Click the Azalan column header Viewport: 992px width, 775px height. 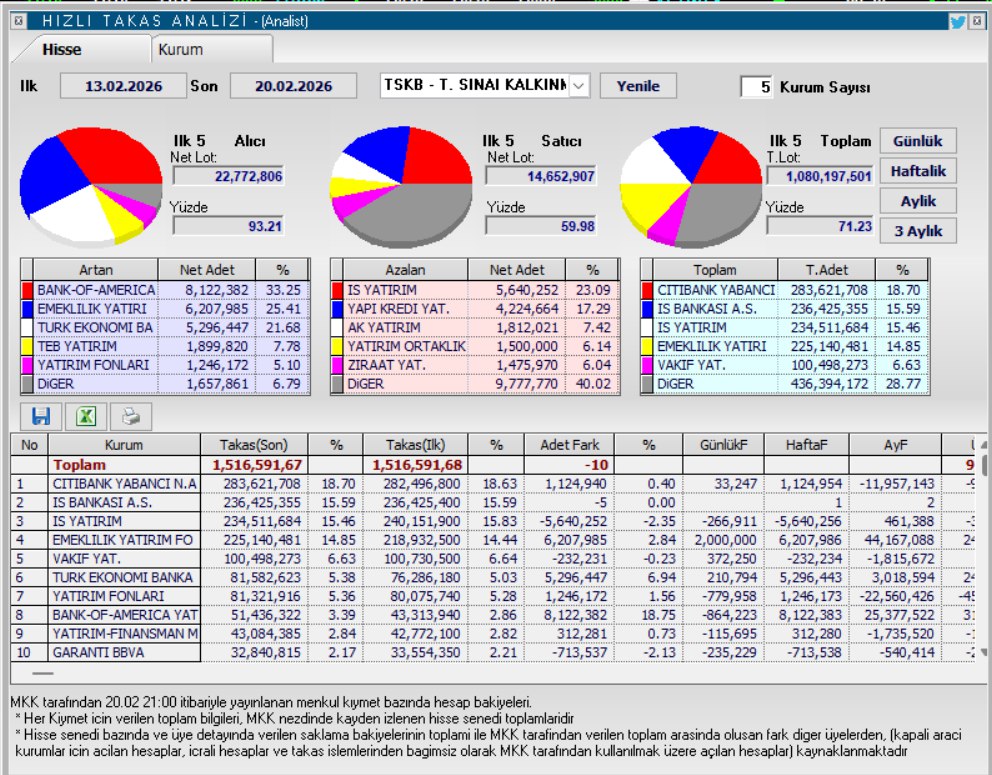coord(406,270)
